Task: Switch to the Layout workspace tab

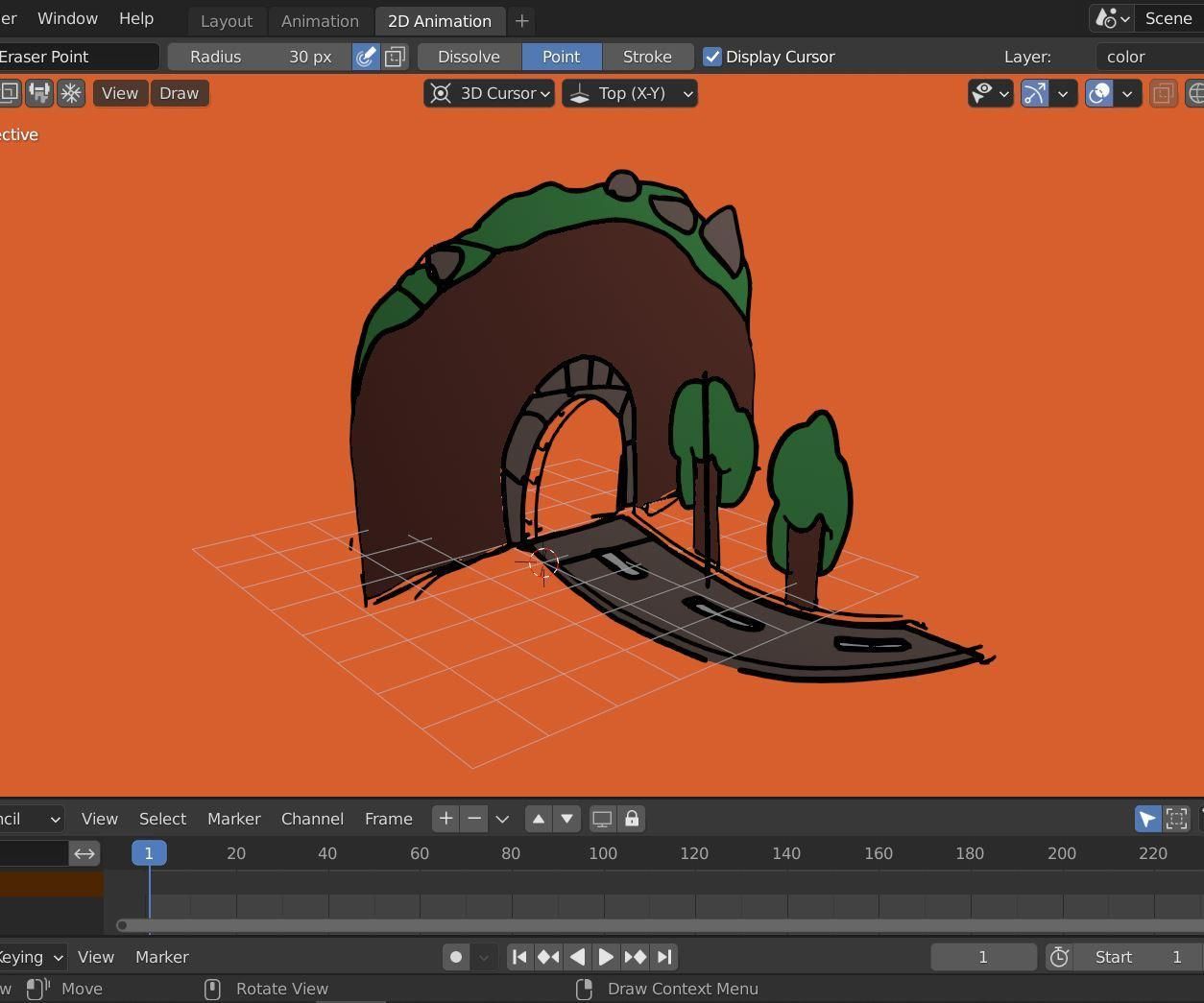Action: [x=227, y=20]
